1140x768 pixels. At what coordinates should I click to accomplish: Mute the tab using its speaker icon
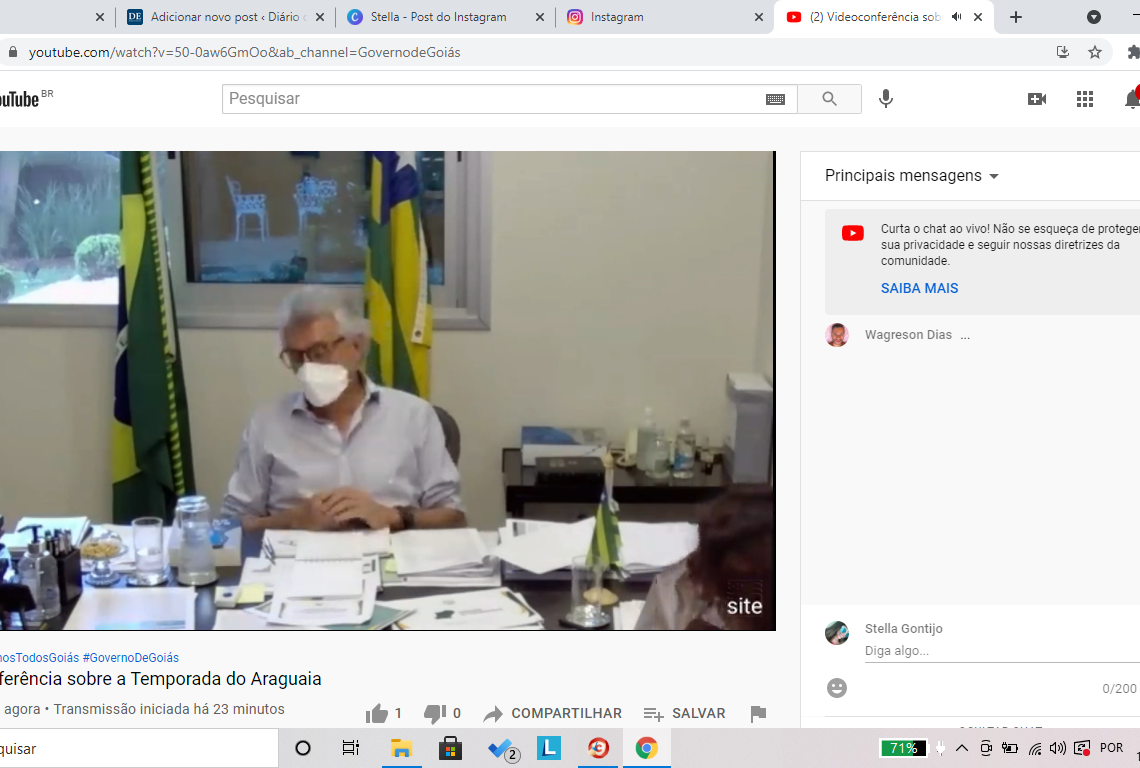957,17
